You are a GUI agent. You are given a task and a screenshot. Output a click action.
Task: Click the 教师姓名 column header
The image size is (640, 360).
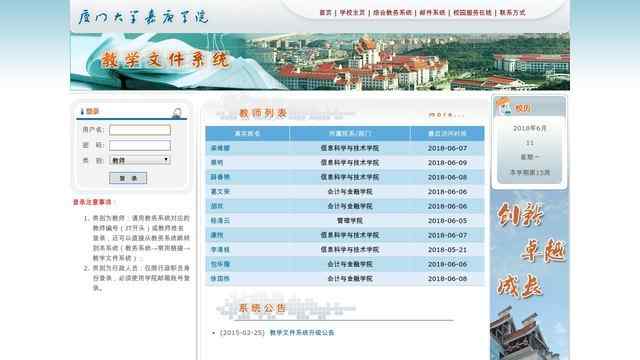pos(247,133)
